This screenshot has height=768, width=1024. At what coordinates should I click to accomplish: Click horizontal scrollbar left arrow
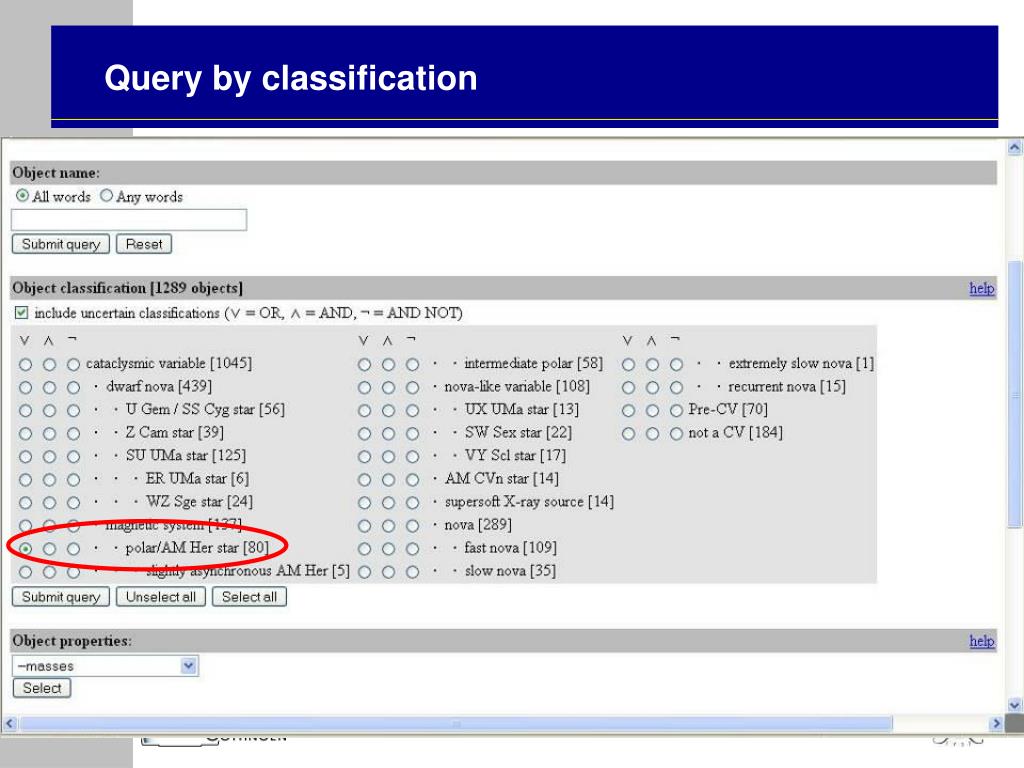pos(9,723)
